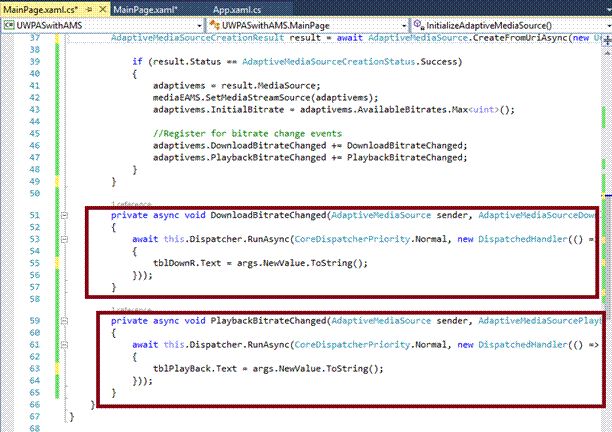This screenshot has height=432, width=612.
Task: Open the App.xaml.cs tab
Action: coord(237,10)
